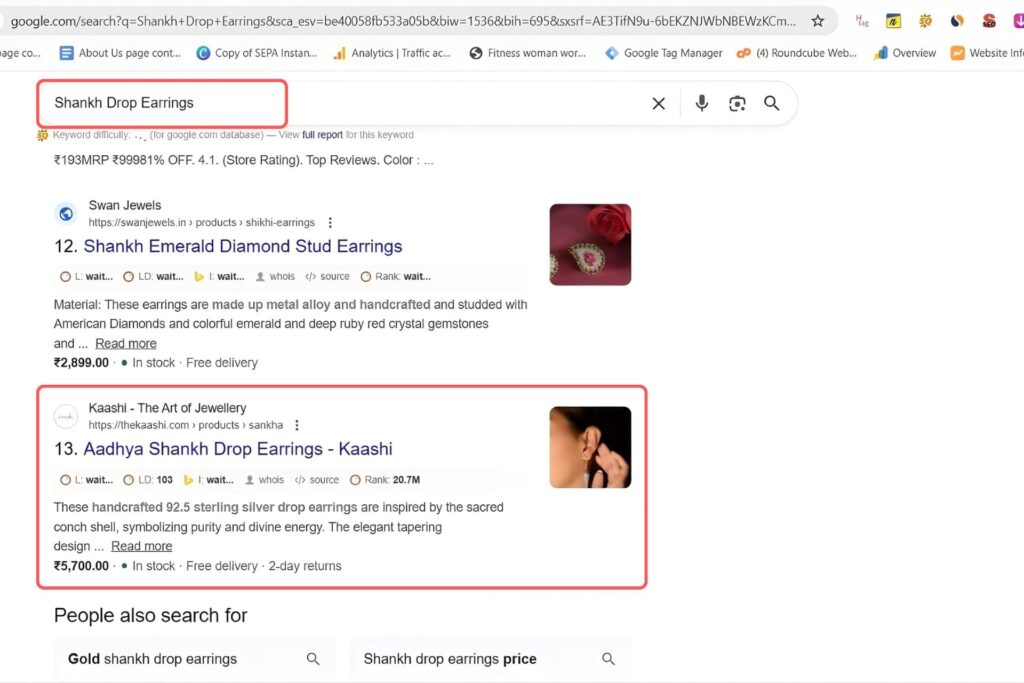Click the bookmark star in the address bar
The height and width of the screenshot is (683, 1024).
[819, 19]
